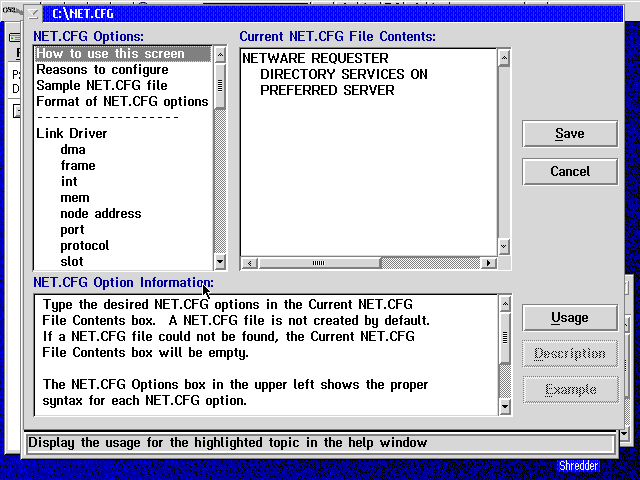Click the Cancel button

tap(570, 171)
